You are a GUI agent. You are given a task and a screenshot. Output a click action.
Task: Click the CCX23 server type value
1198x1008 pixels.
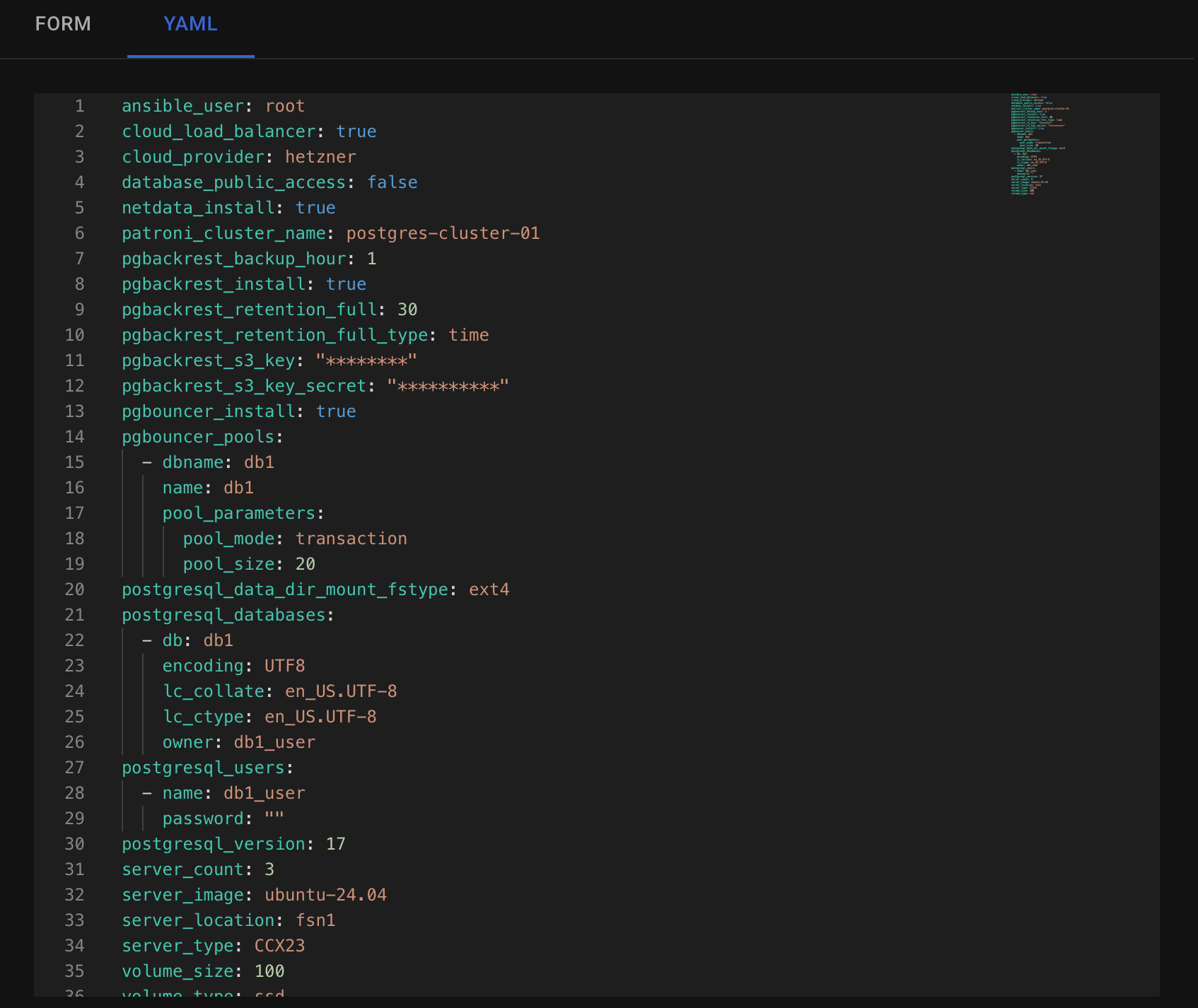[x=279, y=946]
